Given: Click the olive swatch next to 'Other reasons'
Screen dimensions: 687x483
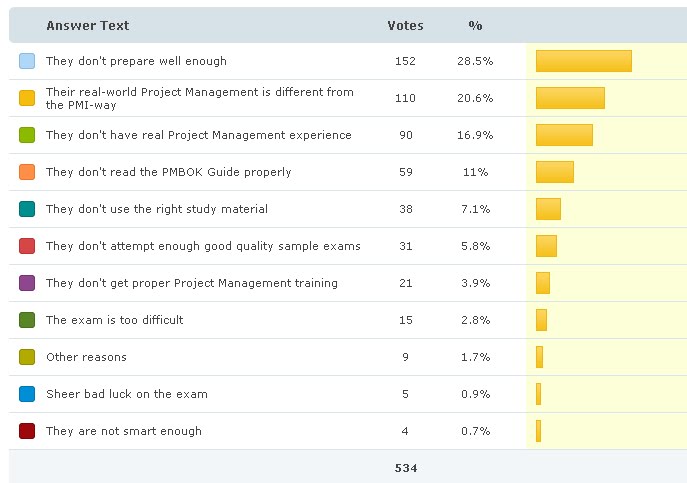Looking at the screenshot, I should click(27, 357).
